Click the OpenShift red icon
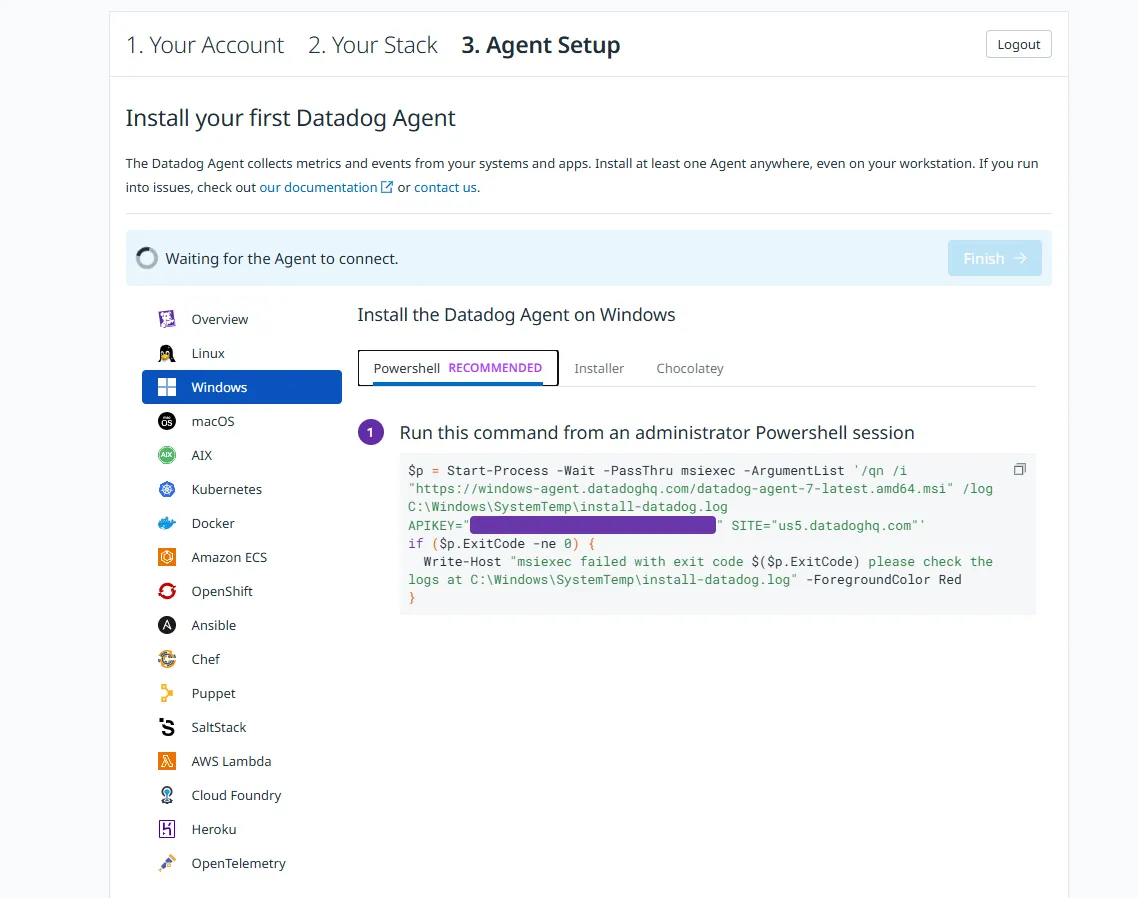1138x898 pixels. pos(167,591)
